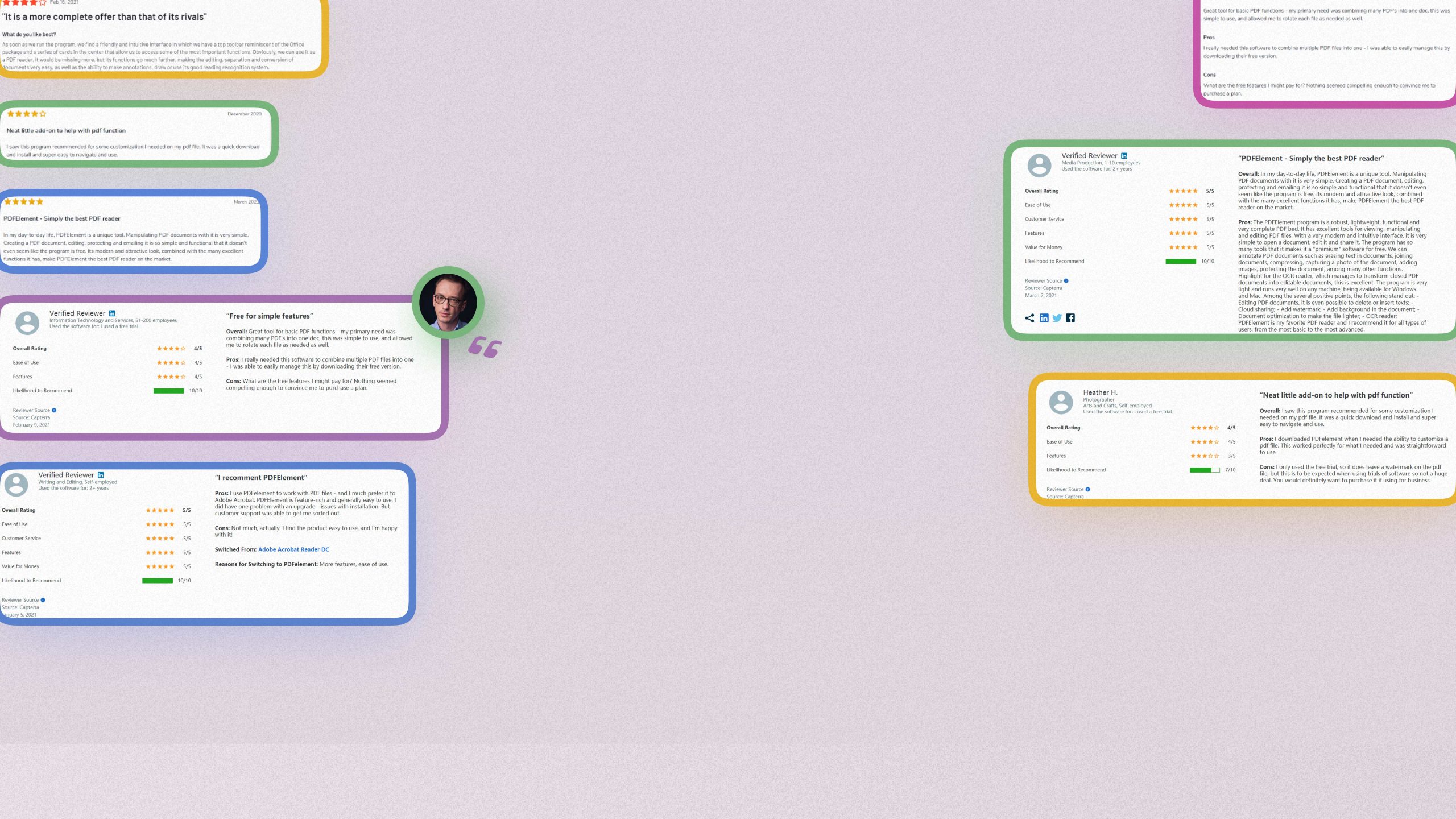Click "March 2, 2021" date
This screenshot has width=1456, height=819.
pos(1041,296)
